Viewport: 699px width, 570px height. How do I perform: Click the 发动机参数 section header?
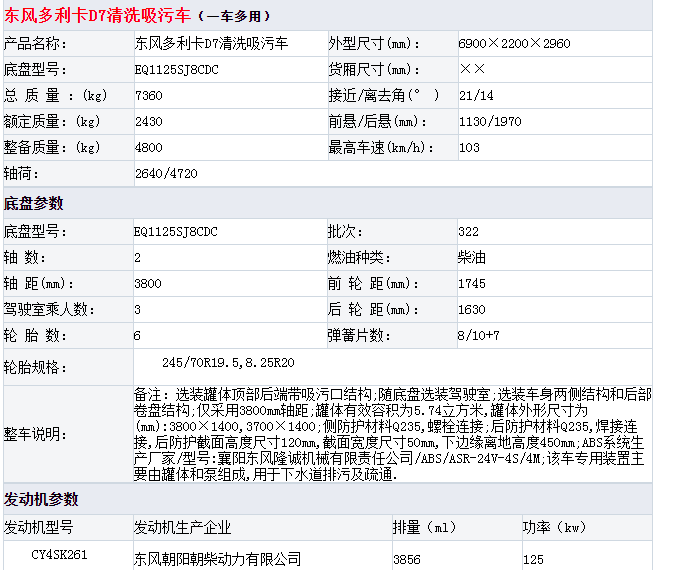41,499
